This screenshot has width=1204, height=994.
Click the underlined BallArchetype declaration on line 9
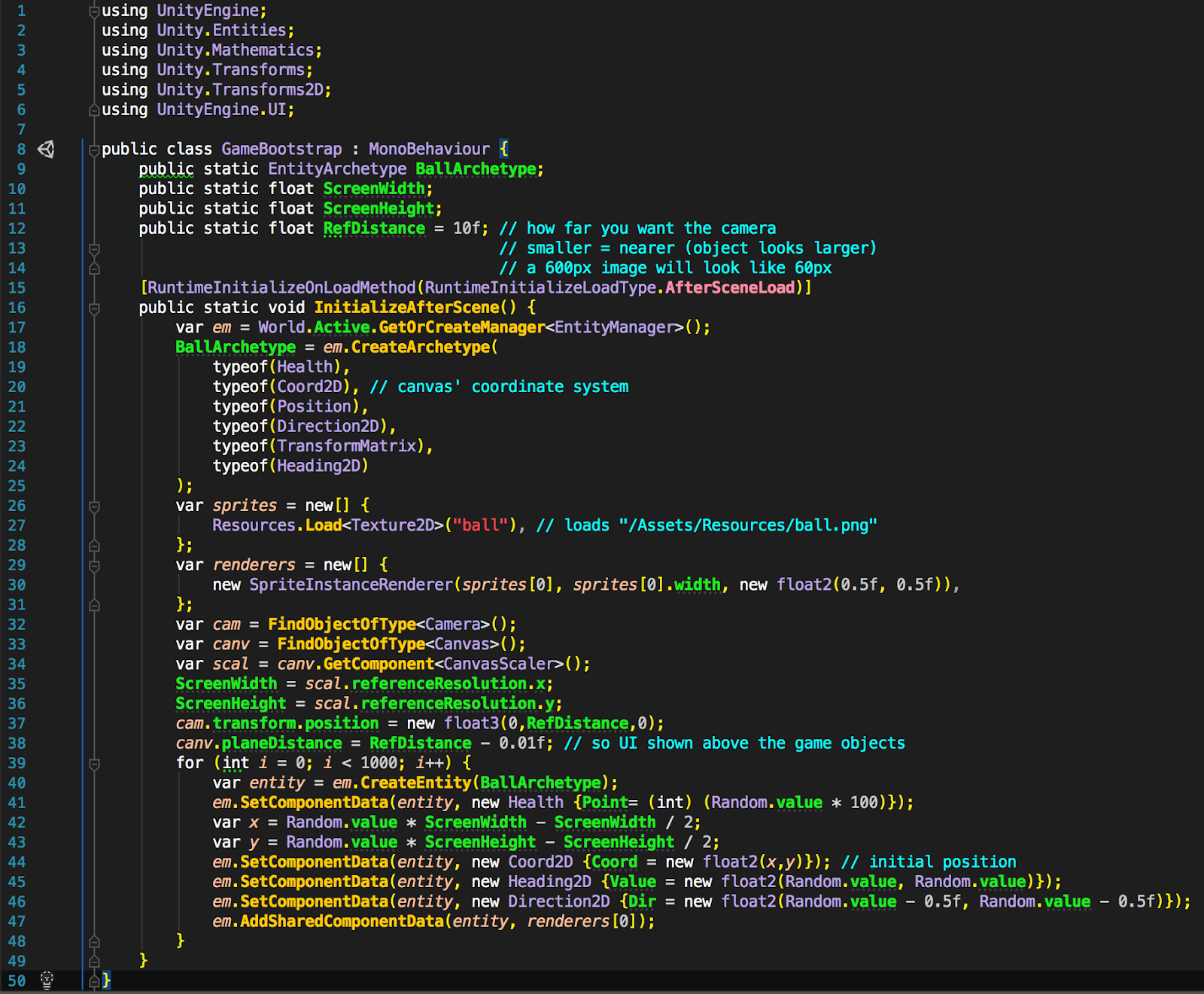[477, 169]
